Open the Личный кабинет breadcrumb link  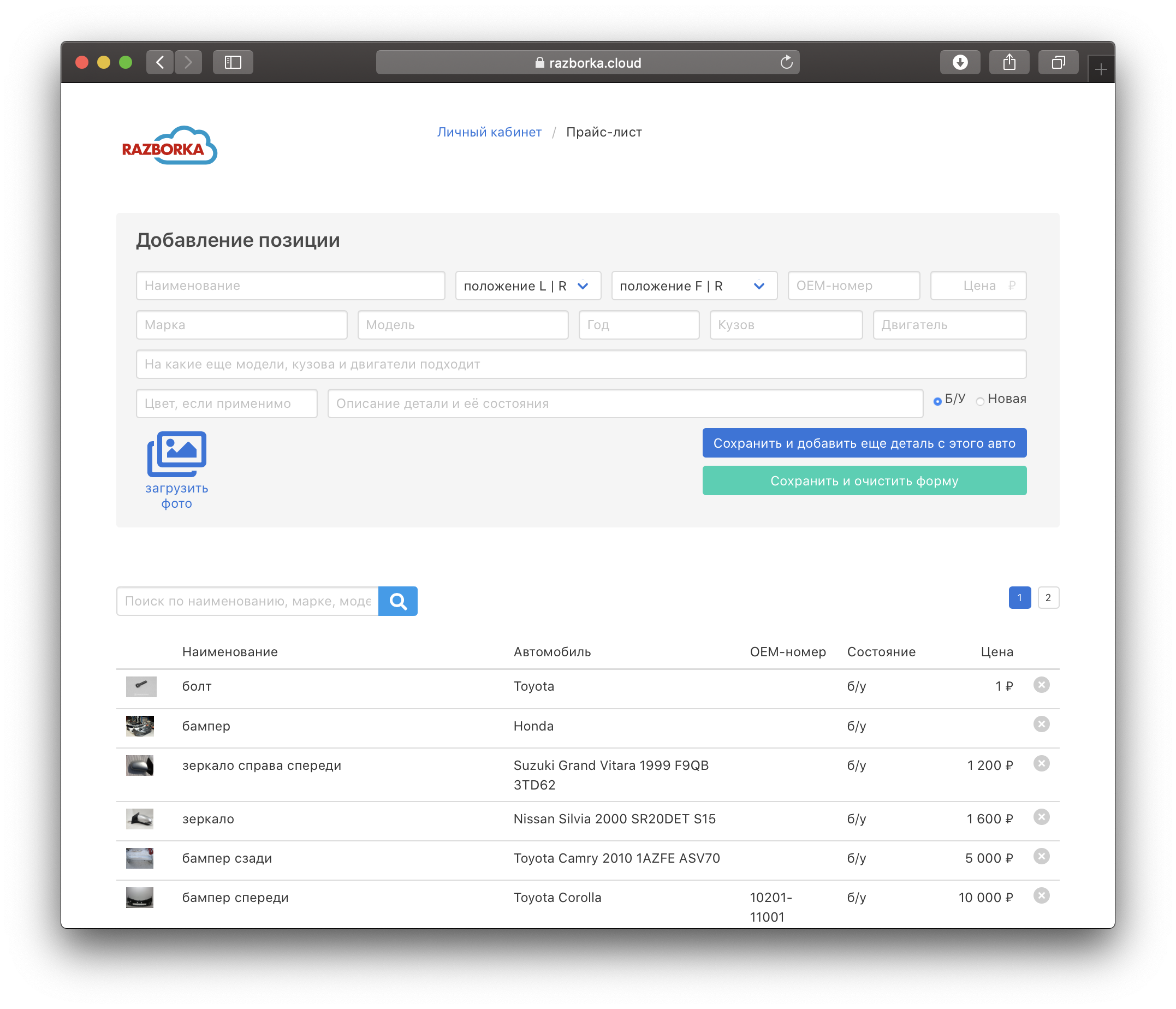click(x=489, y=132)
